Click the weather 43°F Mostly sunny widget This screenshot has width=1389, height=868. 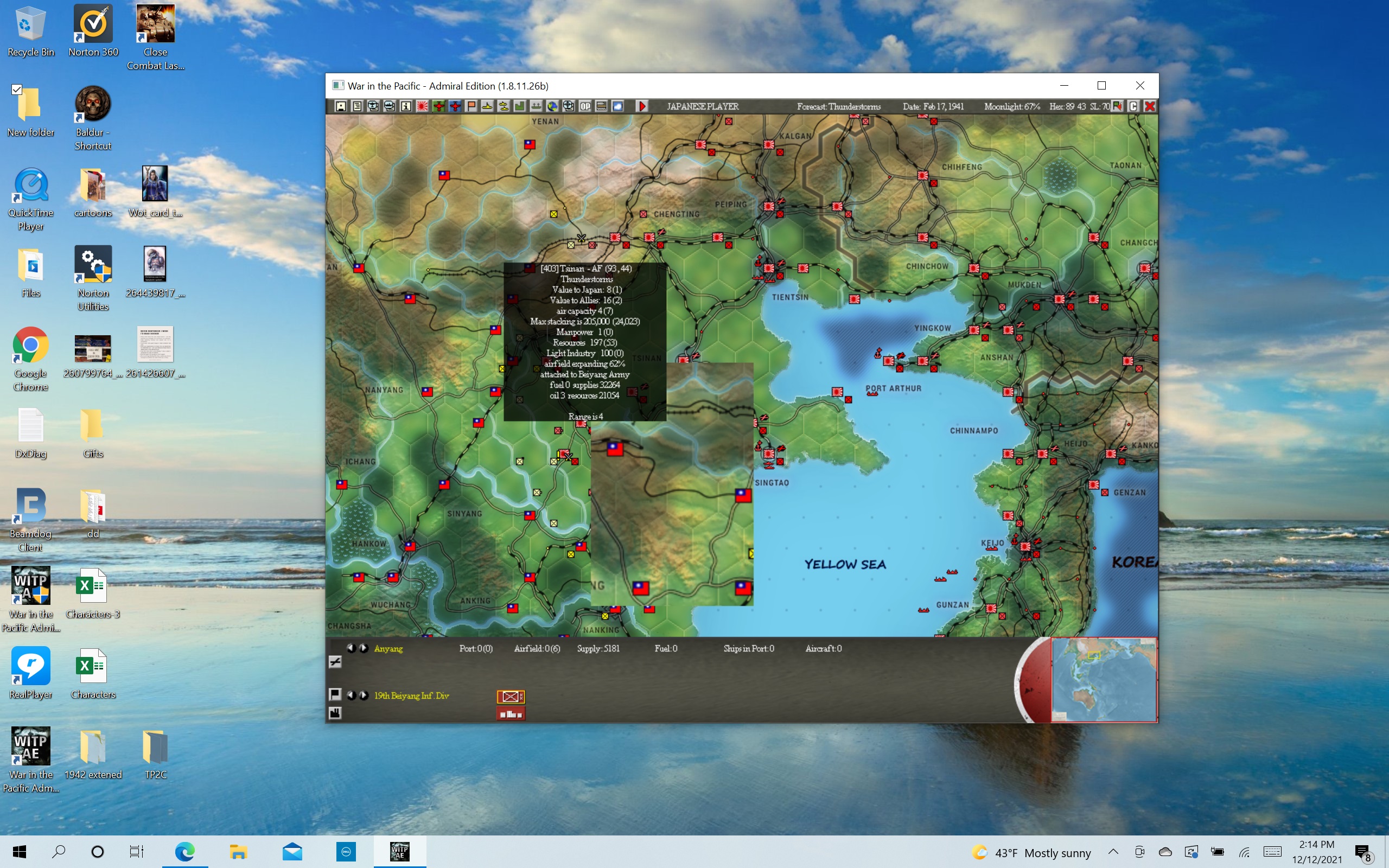[x=1031, y=852]
